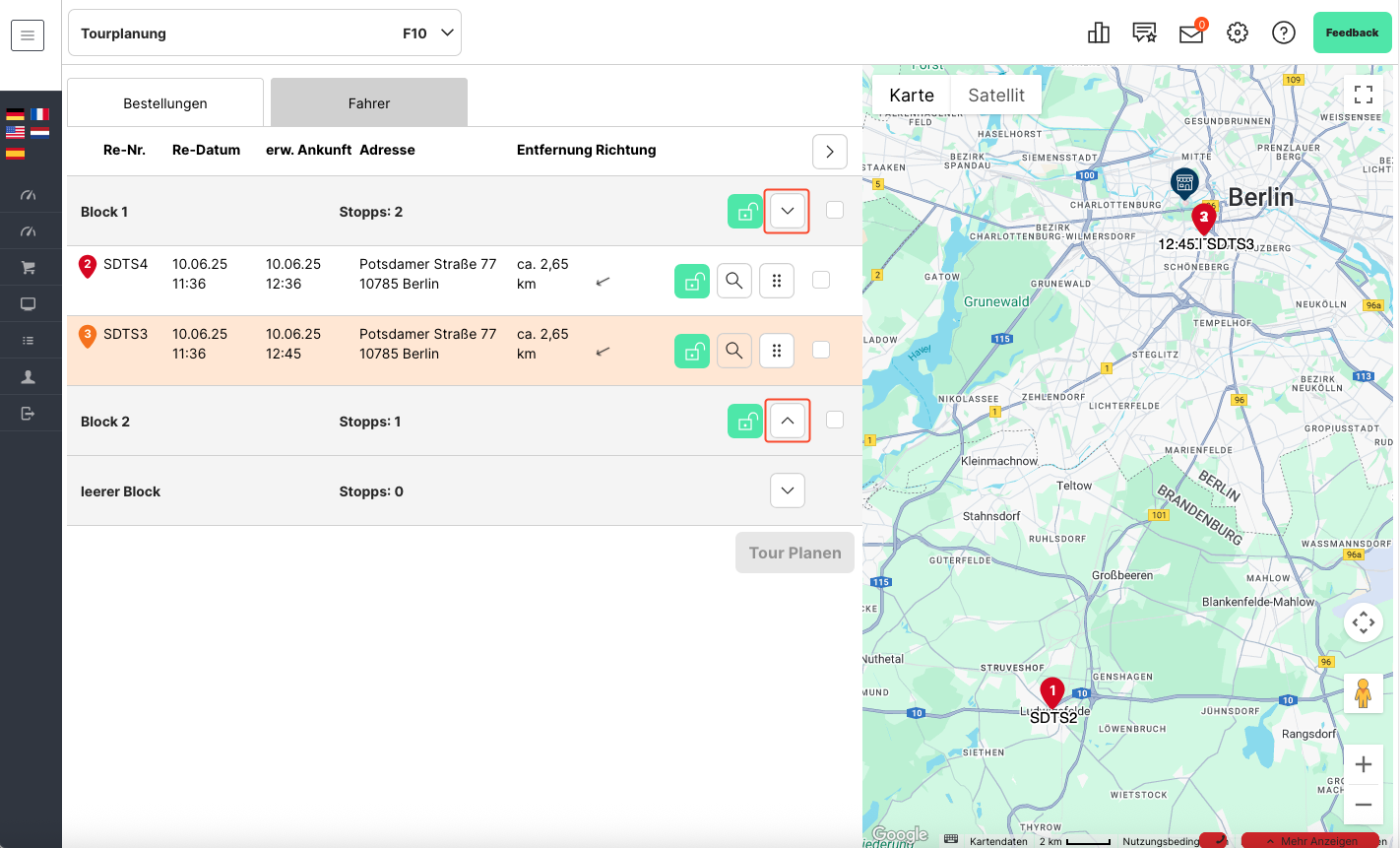Click the logout icon in sidebar

click(29, 414)
